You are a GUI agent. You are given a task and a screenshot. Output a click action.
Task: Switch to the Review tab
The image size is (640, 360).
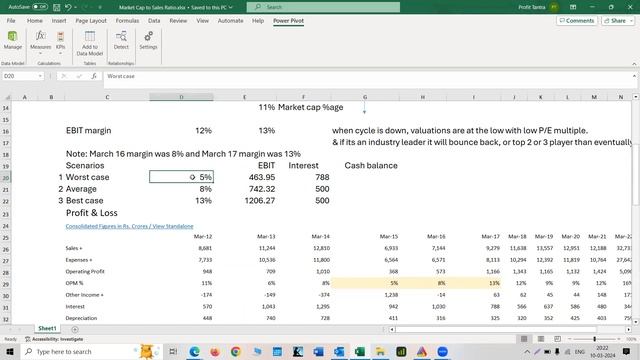click(x=178, y=20)
